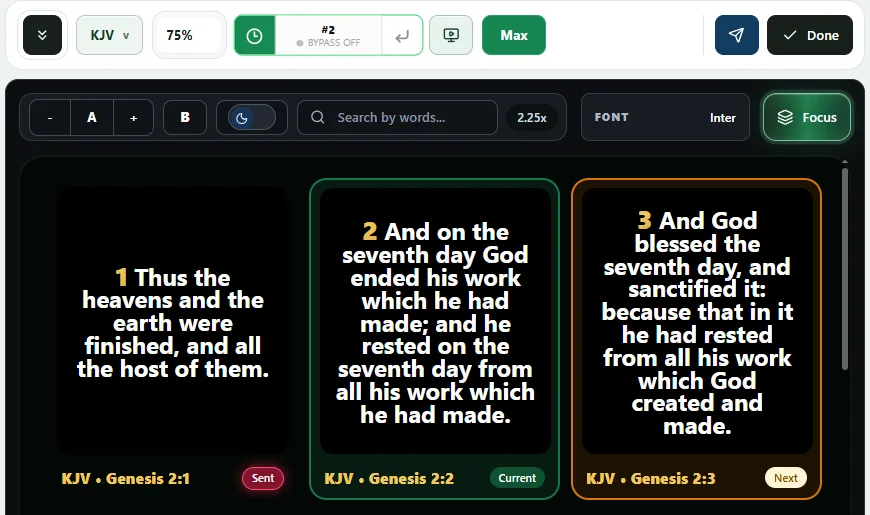This screenshot has width=870, height=515.
Task: Click the Search by words field
Action: coord(397,118)
